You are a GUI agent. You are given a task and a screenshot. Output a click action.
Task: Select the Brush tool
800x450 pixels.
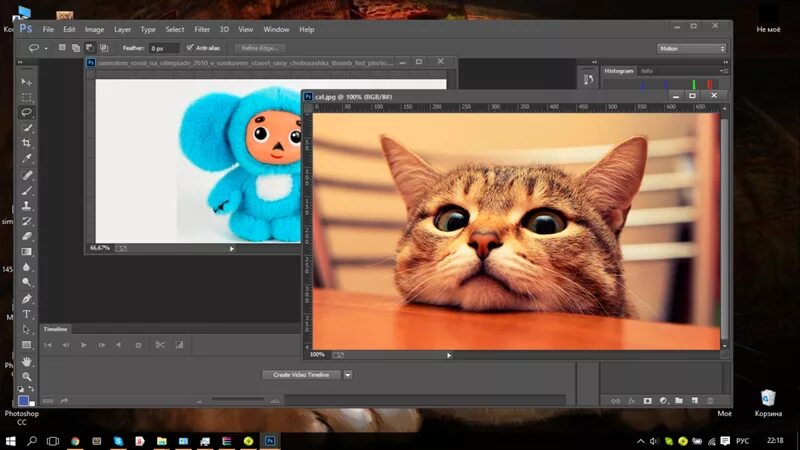[27, 190]
